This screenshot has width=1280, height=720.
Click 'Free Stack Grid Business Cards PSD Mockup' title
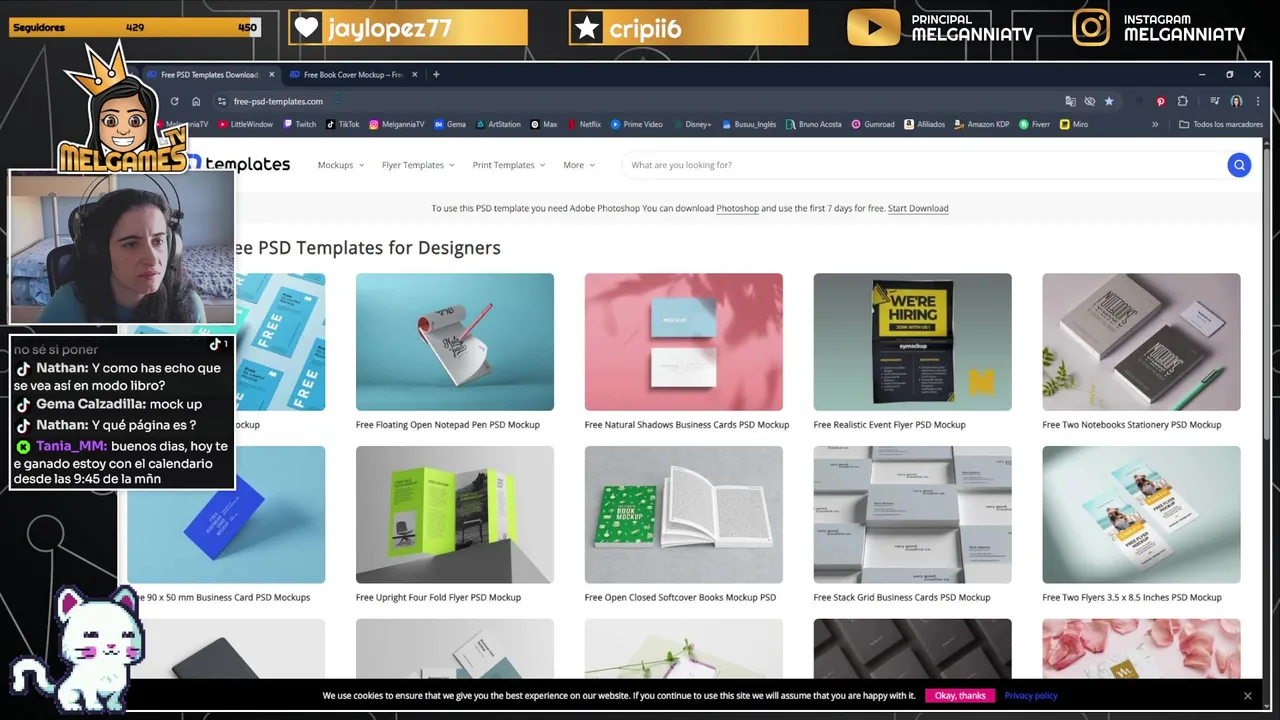902,598
